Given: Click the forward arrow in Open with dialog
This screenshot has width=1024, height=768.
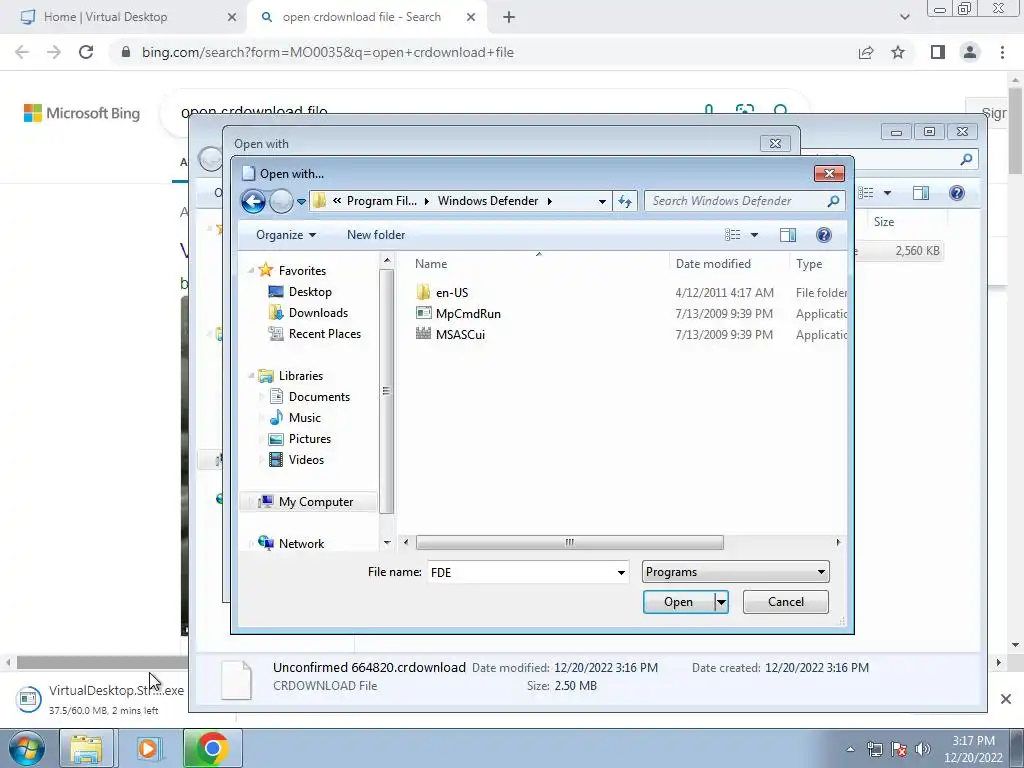Looking at the screenshot, I should [281, 201].
